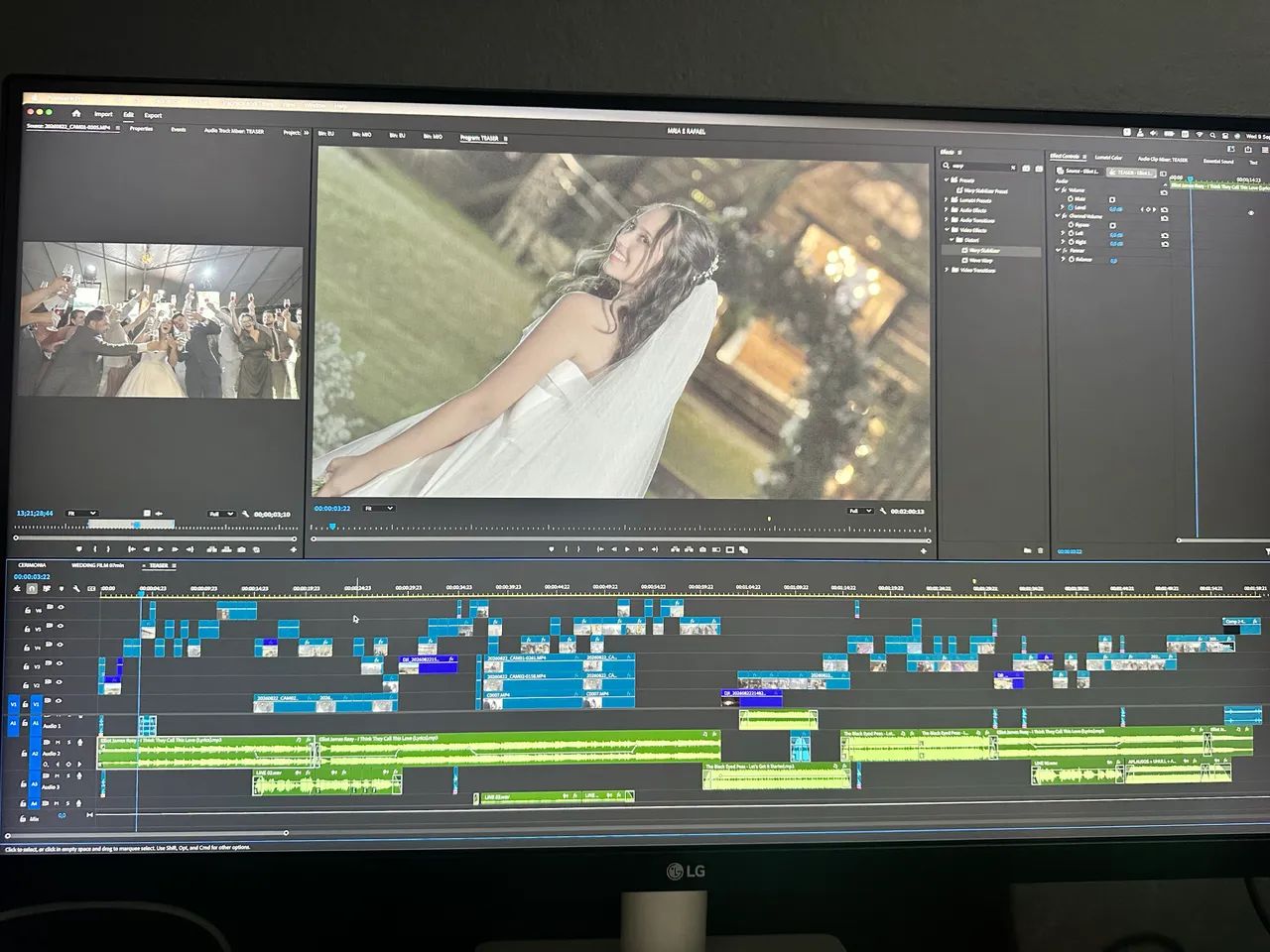Viewport: 1270px width, 952px height.
Task: Toggle visibility eye of track V4
Action: coord(60,645)
